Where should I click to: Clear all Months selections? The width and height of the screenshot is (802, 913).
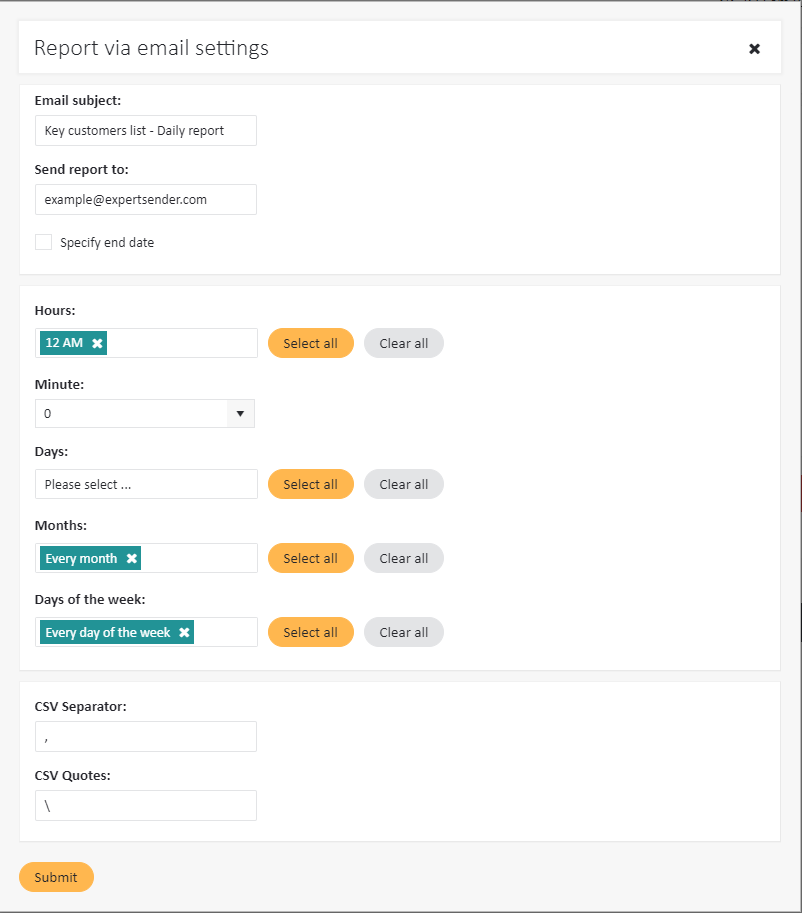click(403, 558)
